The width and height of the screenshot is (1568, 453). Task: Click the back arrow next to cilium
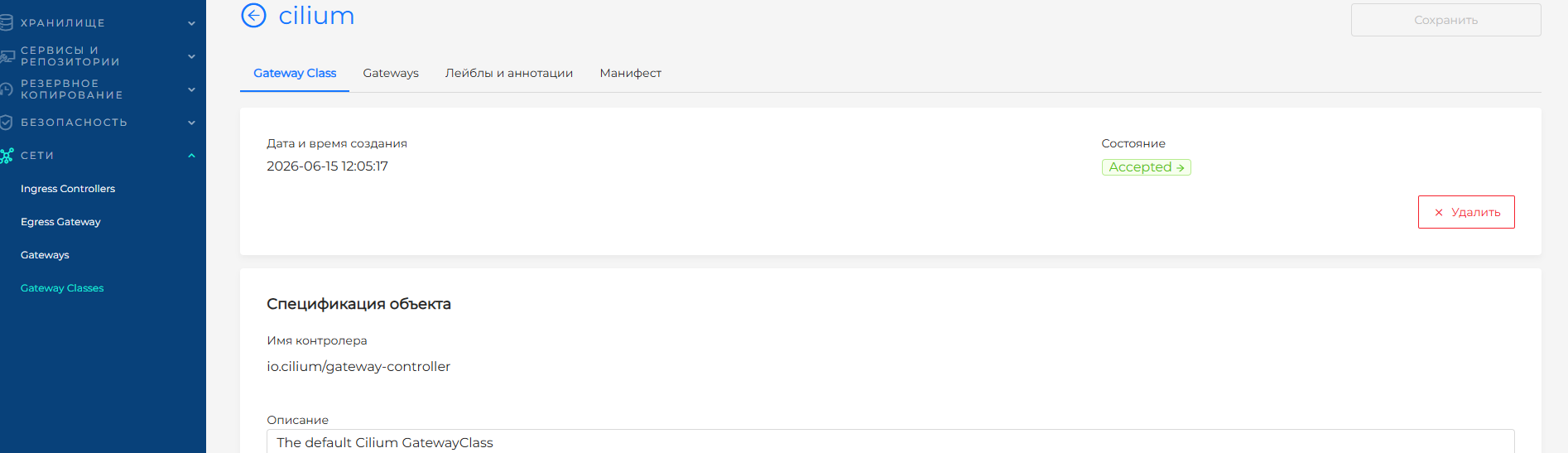coord(253,16)
